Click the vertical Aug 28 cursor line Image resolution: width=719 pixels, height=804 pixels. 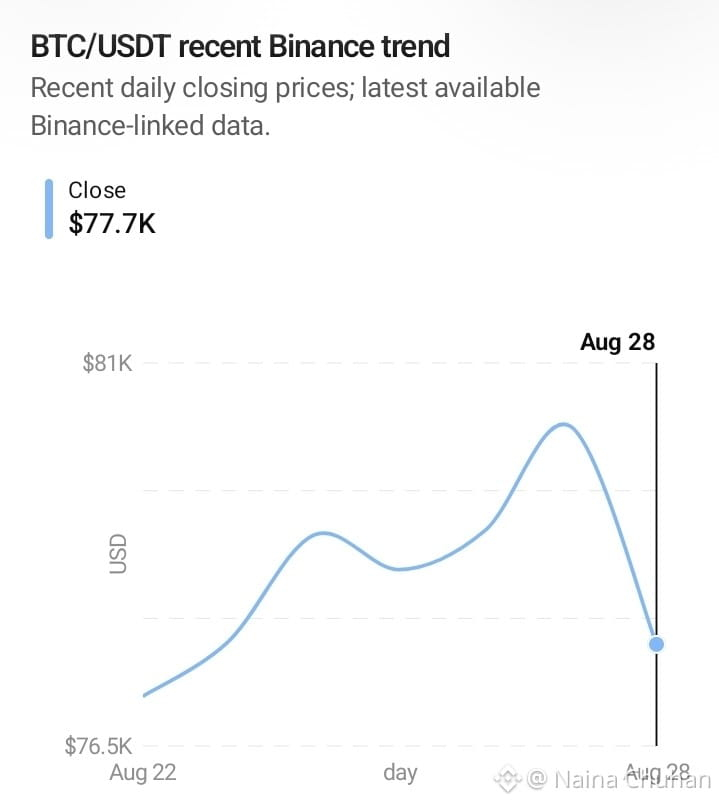[656, 554]
